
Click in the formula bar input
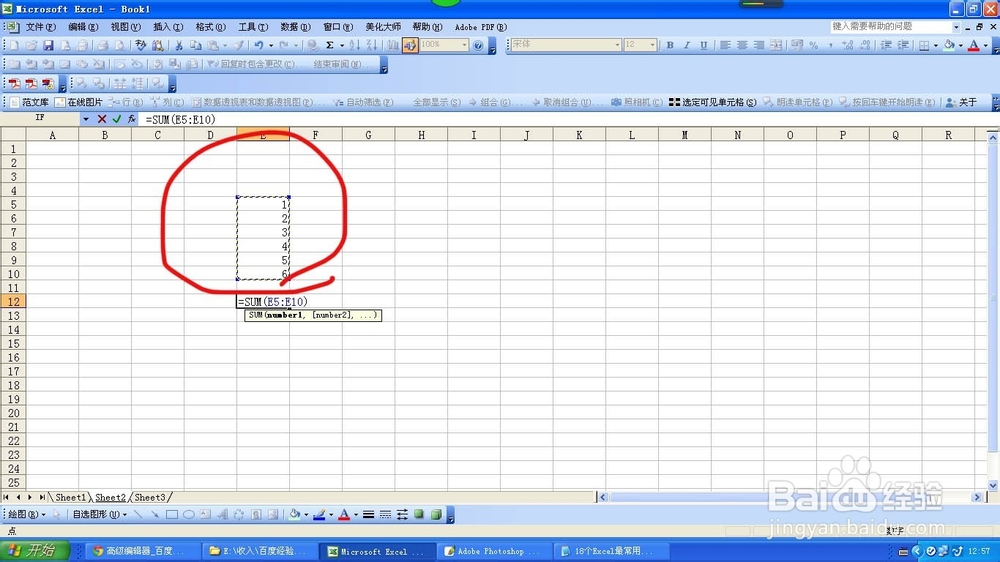tap(568, 119)
